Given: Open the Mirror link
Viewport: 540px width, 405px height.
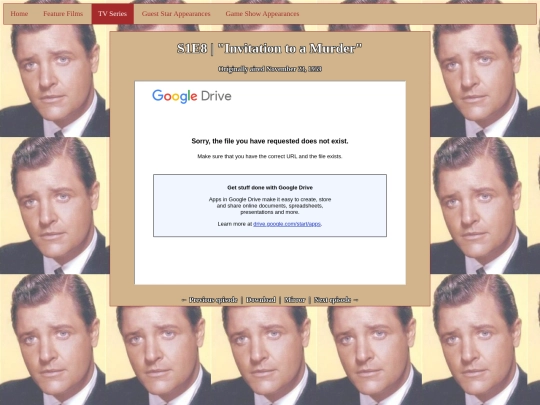Looking at the screenshot, I should [295, 300].
